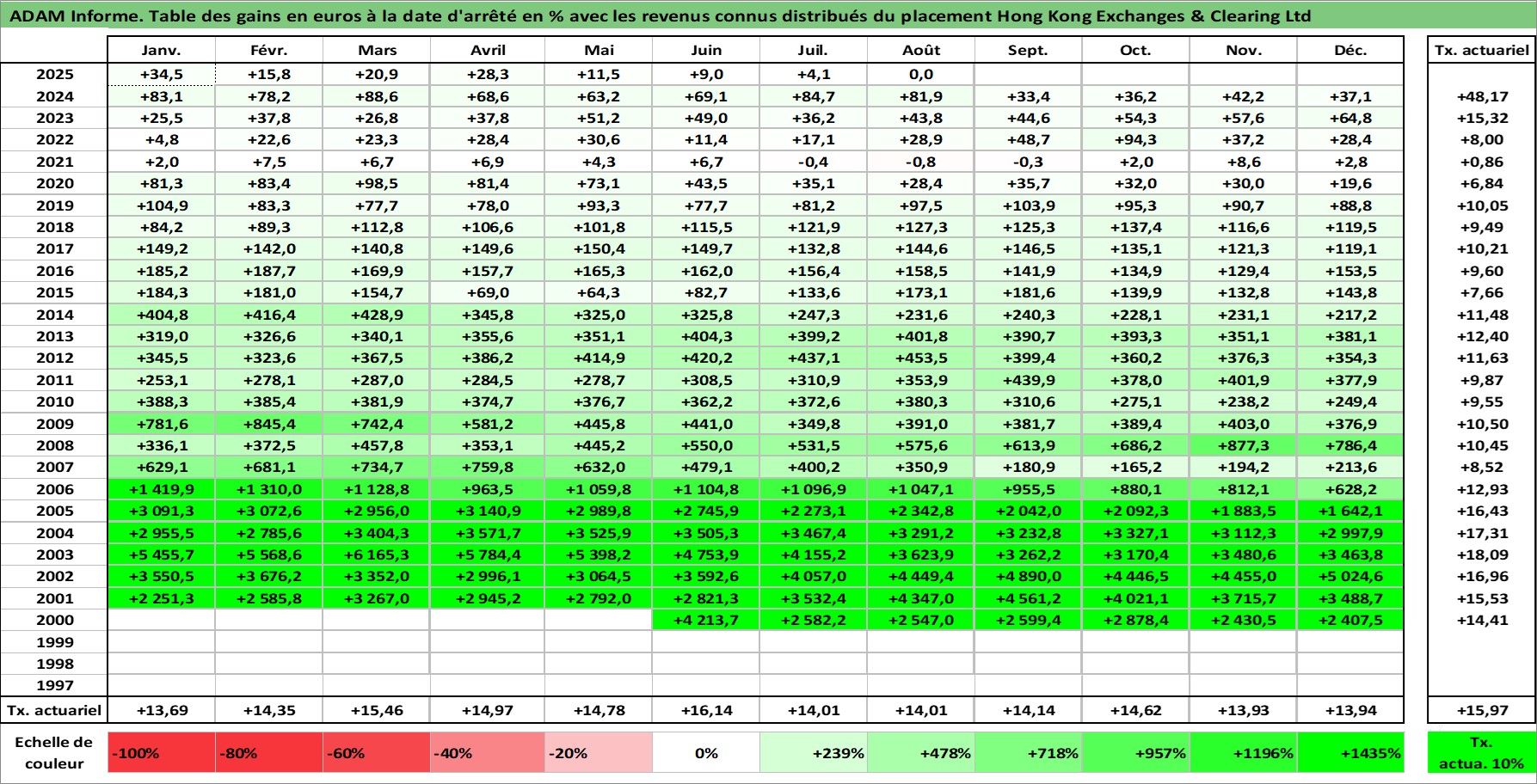Screen dimensions: 1537x784
Task: Select the -60% color scale swatch
Action: point(377,753)
